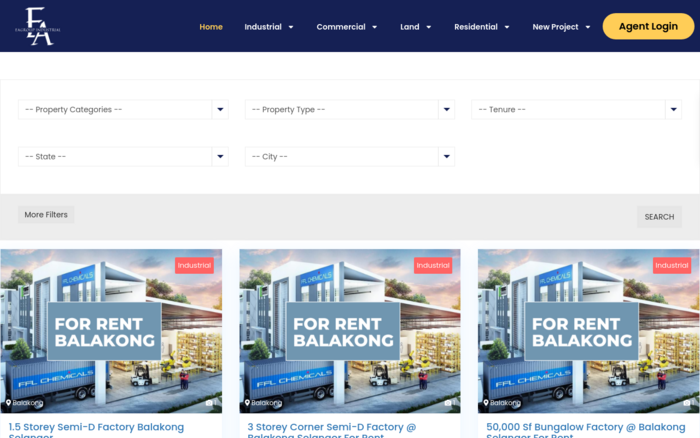Open 50,000 Sf Bungalow Factory @ Balakong link
This screenshot has height=438, width=700.
(x=585, y=430)
